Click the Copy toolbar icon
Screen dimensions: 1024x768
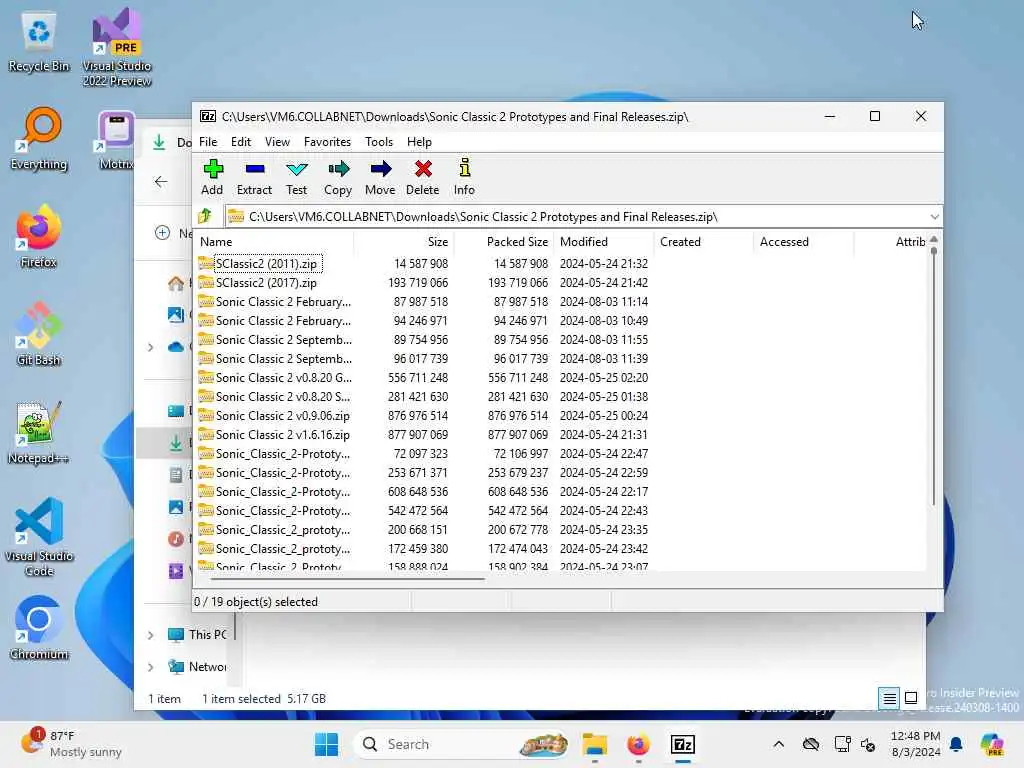click(x=338, y=177)
